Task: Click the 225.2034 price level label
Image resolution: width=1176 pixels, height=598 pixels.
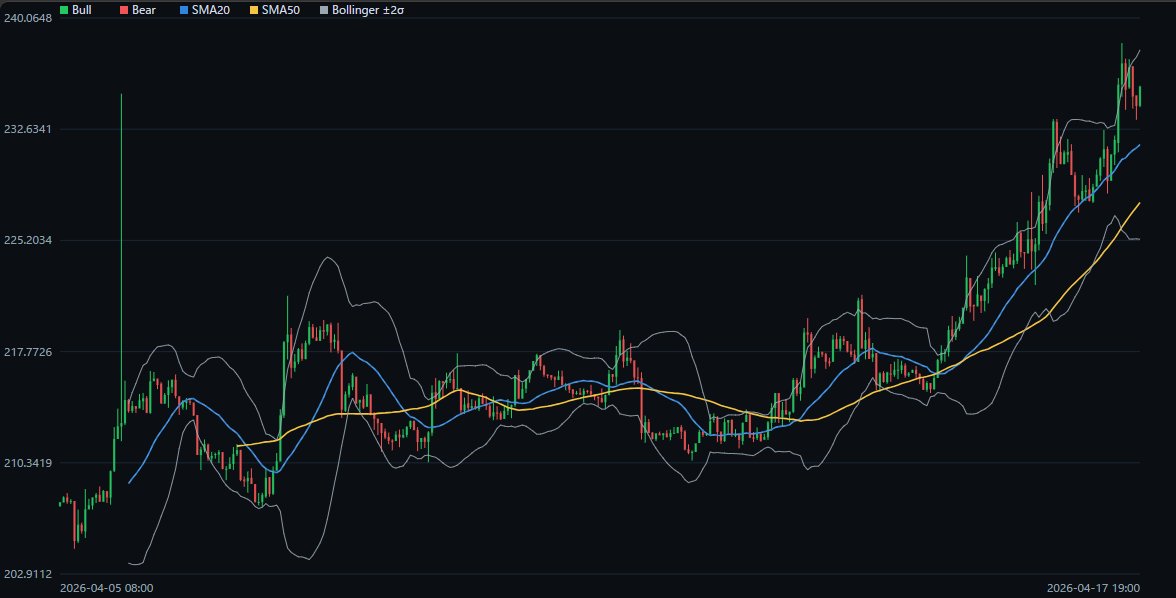Action: click(27, 240)
